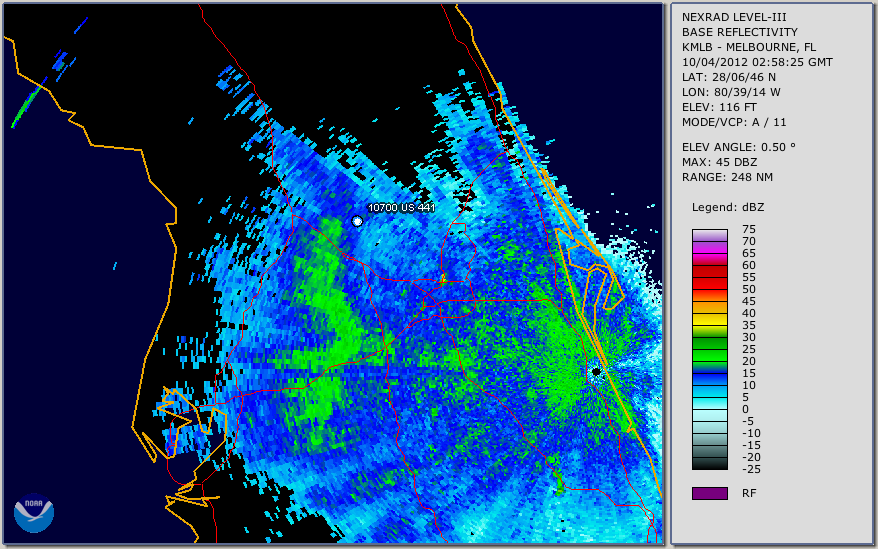Click the '-25' legend value

[x=751, y=469]
